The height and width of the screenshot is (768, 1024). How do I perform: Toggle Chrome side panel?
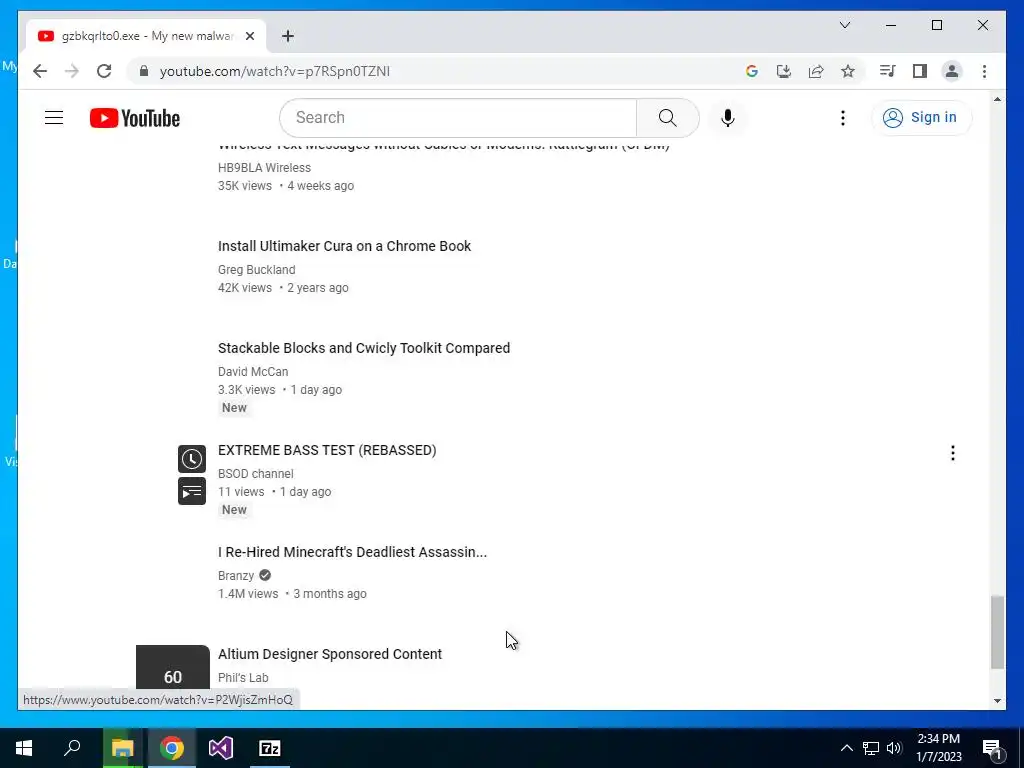tap(920, 71)
